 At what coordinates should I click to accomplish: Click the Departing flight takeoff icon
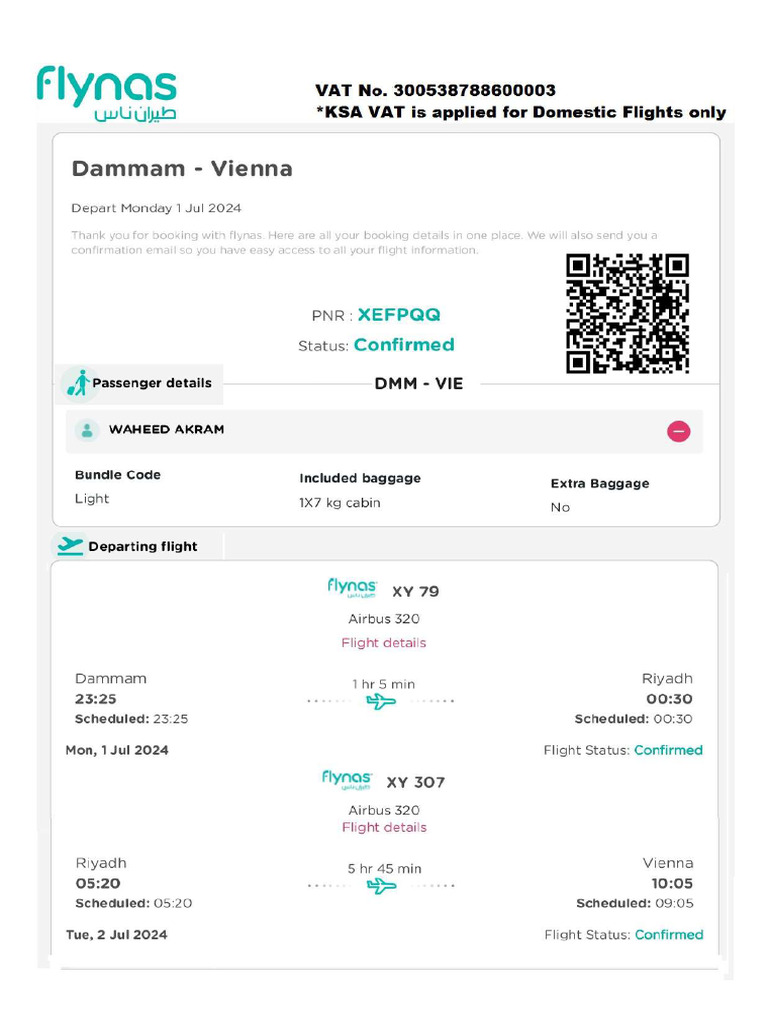(x=70, y=546)
